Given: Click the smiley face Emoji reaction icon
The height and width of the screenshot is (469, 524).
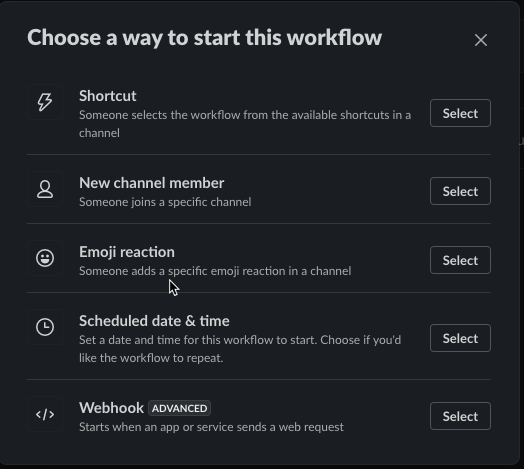Looking at the screenshot, I should click(x=45, y=258).
